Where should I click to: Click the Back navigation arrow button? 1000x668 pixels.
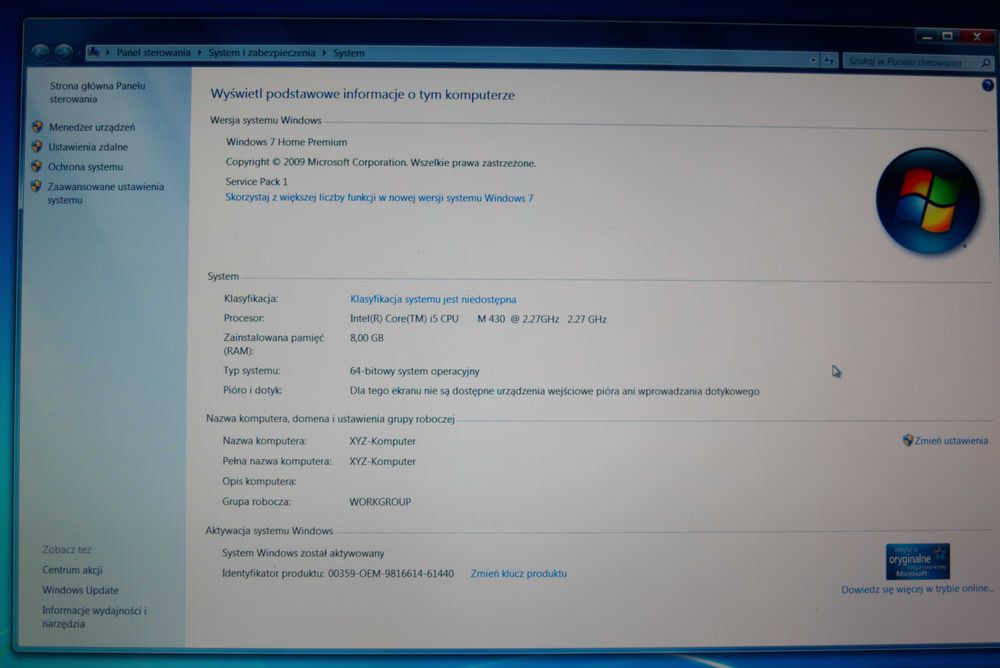[40, 52]
